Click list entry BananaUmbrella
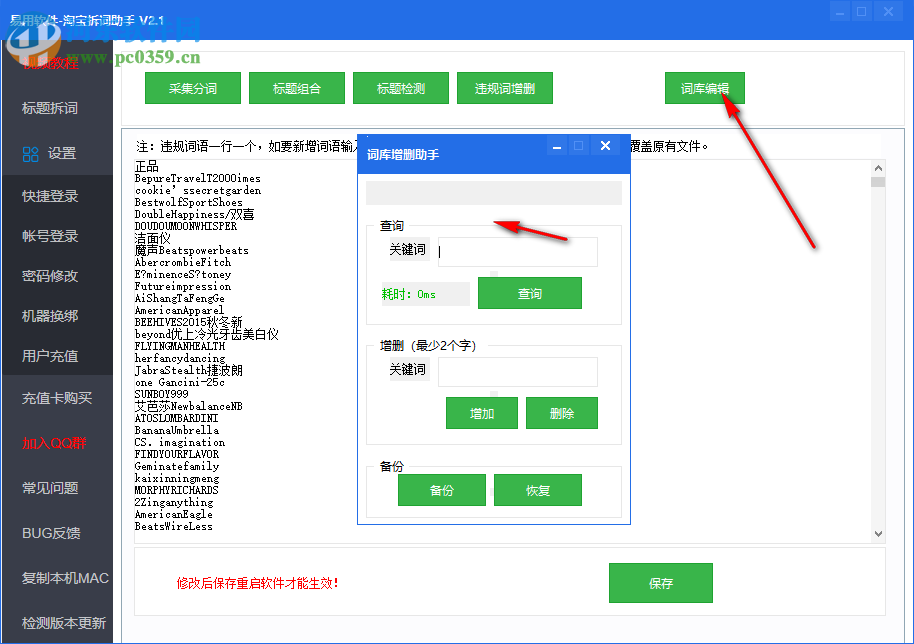 (177, 430)
